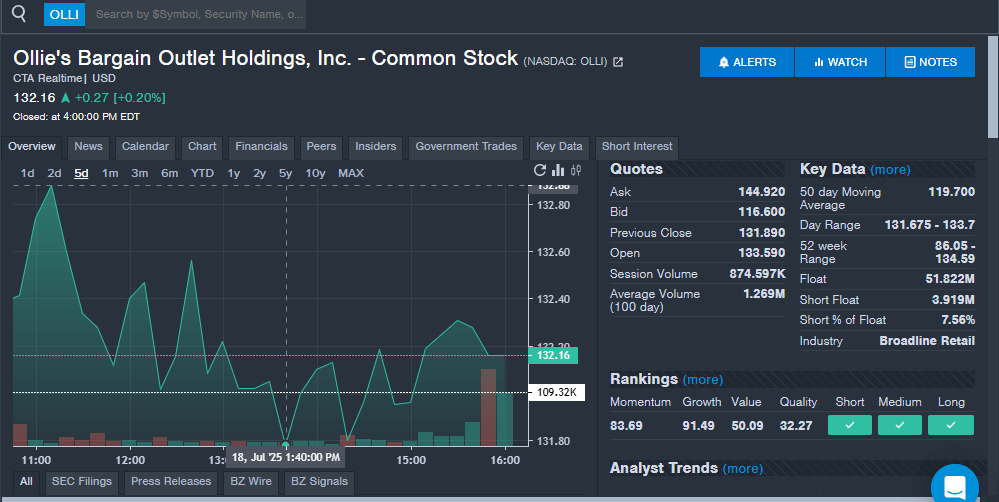This screenshot has height=502, width=999.
Task: Focus the symbol search input field
Action: click(196, 14)
